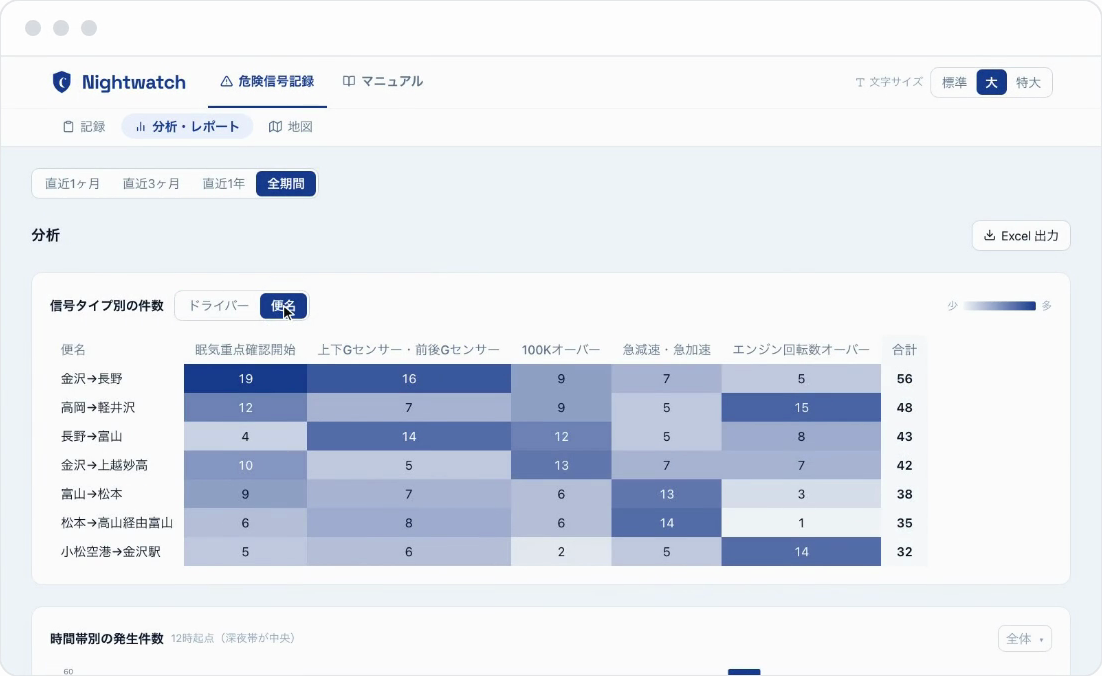Click total 43 for 長野→富山
The image size is (1102, 676).
tap(905, 436)
